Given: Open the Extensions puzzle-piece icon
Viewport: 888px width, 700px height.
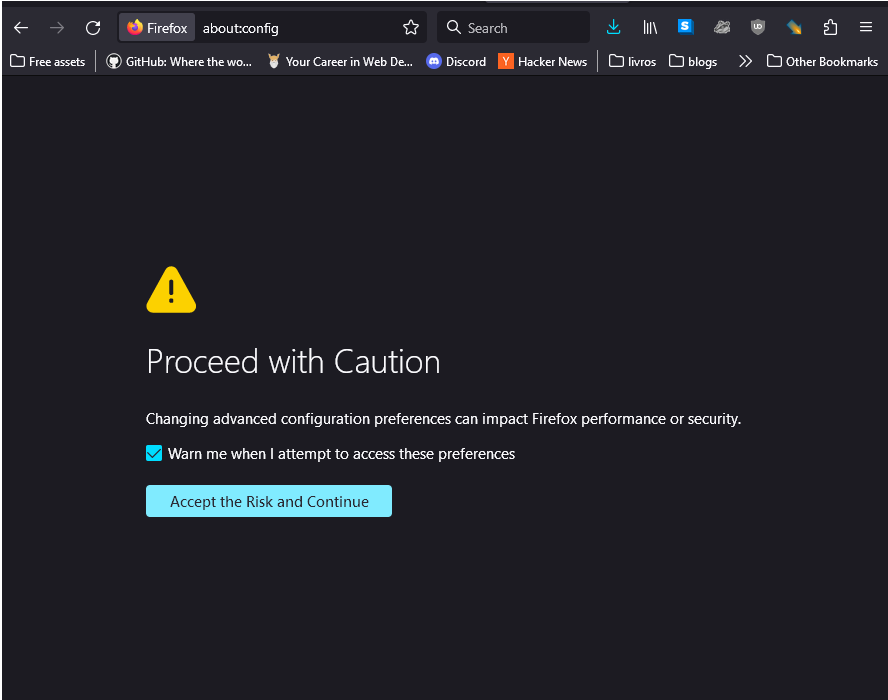Looking at the screenshot, I should pyautogui.click(x=830, y=28).
